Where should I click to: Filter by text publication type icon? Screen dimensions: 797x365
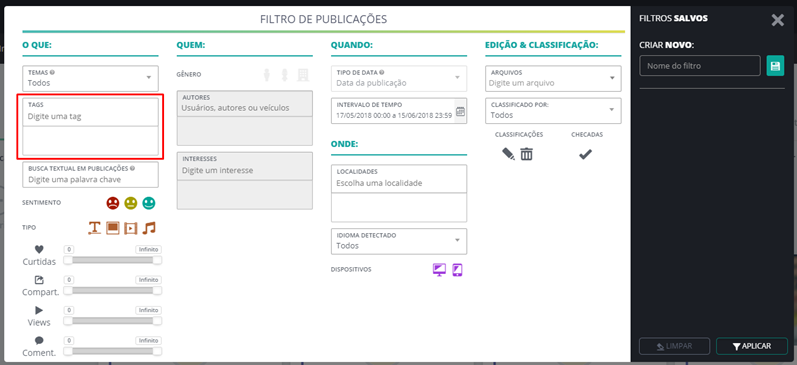point(95,228)
